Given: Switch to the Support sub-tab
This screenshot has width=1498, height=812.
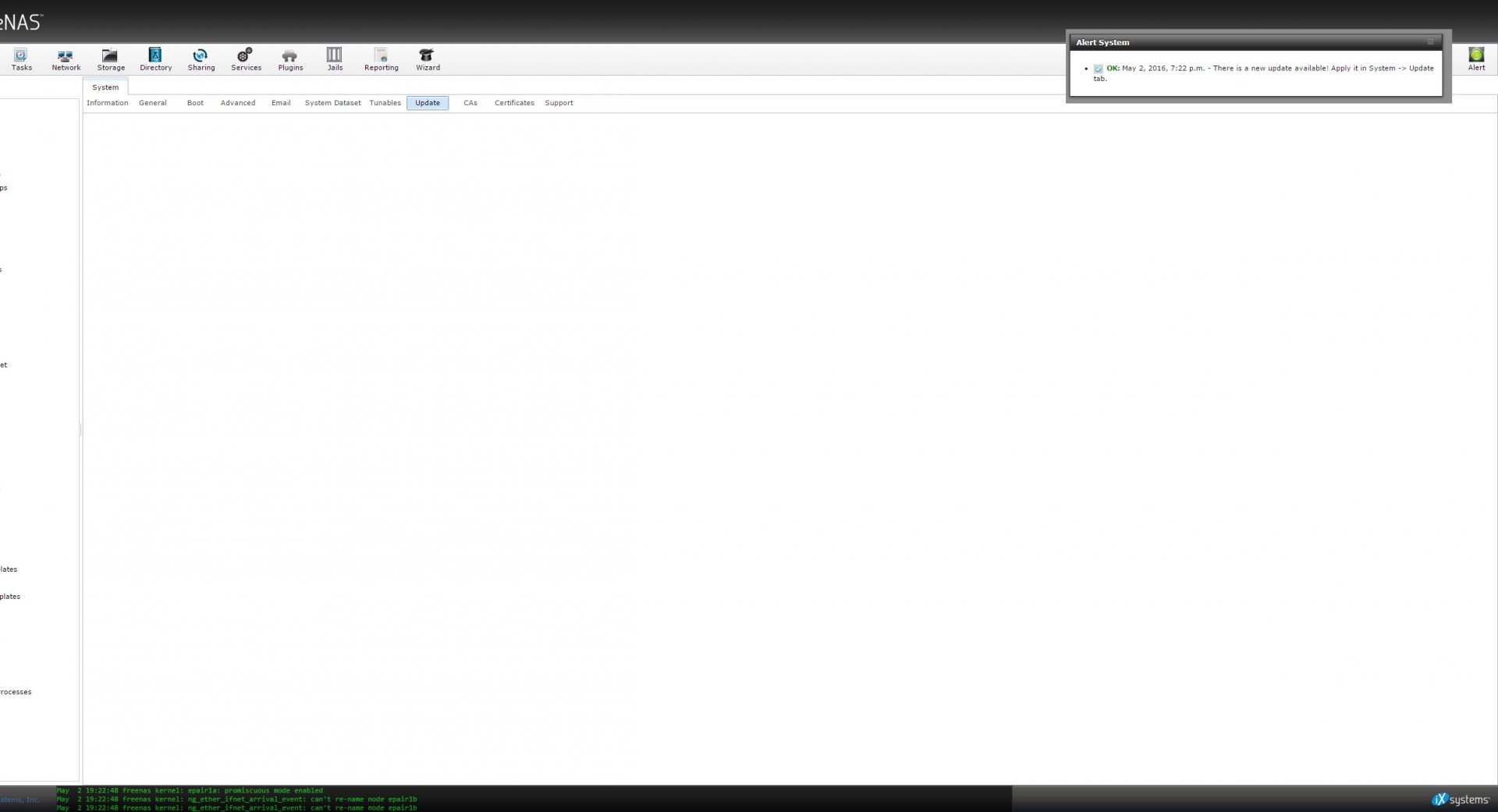Looking at the screenshot, I should [x=559, y=103].
